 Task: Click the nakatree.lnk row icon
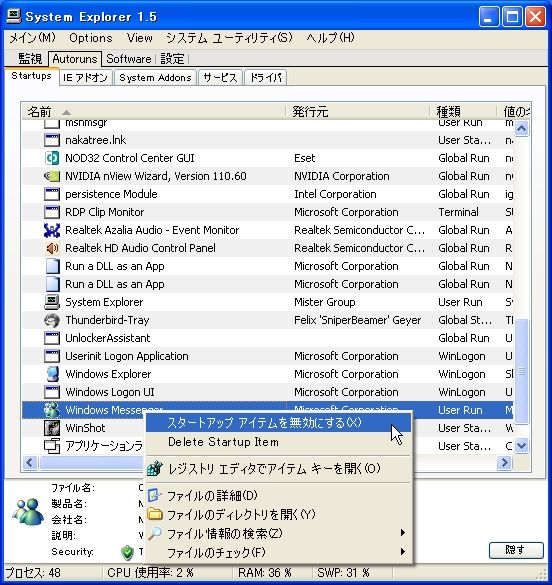point(52,140)
